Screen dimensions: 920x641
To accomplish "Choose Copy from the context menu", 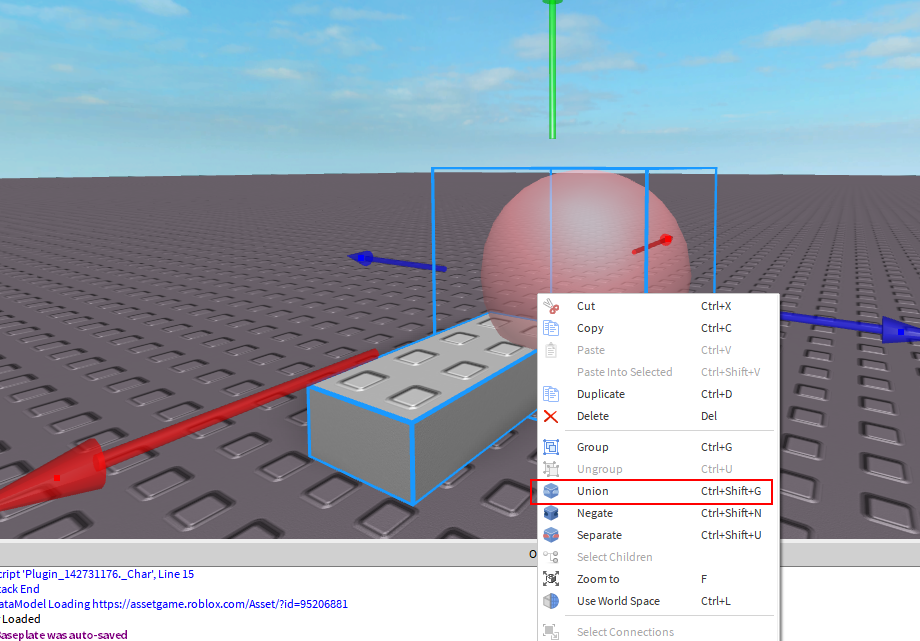I will coord(658,328).
